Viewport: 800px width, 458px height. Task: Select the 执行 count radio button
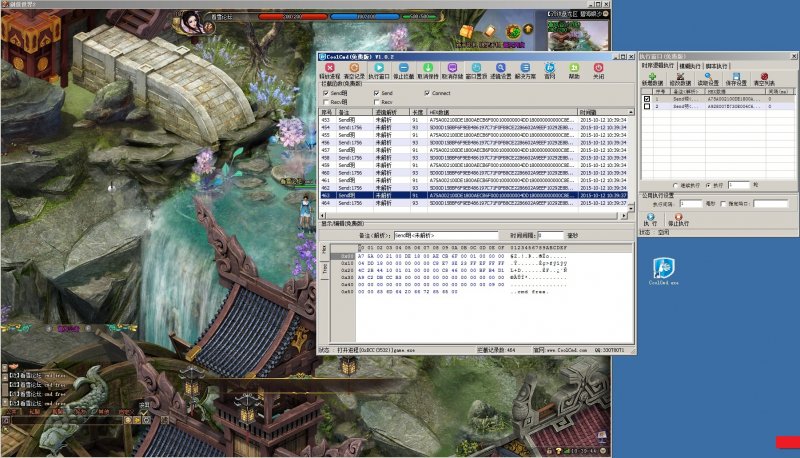[x=708, y=185]
